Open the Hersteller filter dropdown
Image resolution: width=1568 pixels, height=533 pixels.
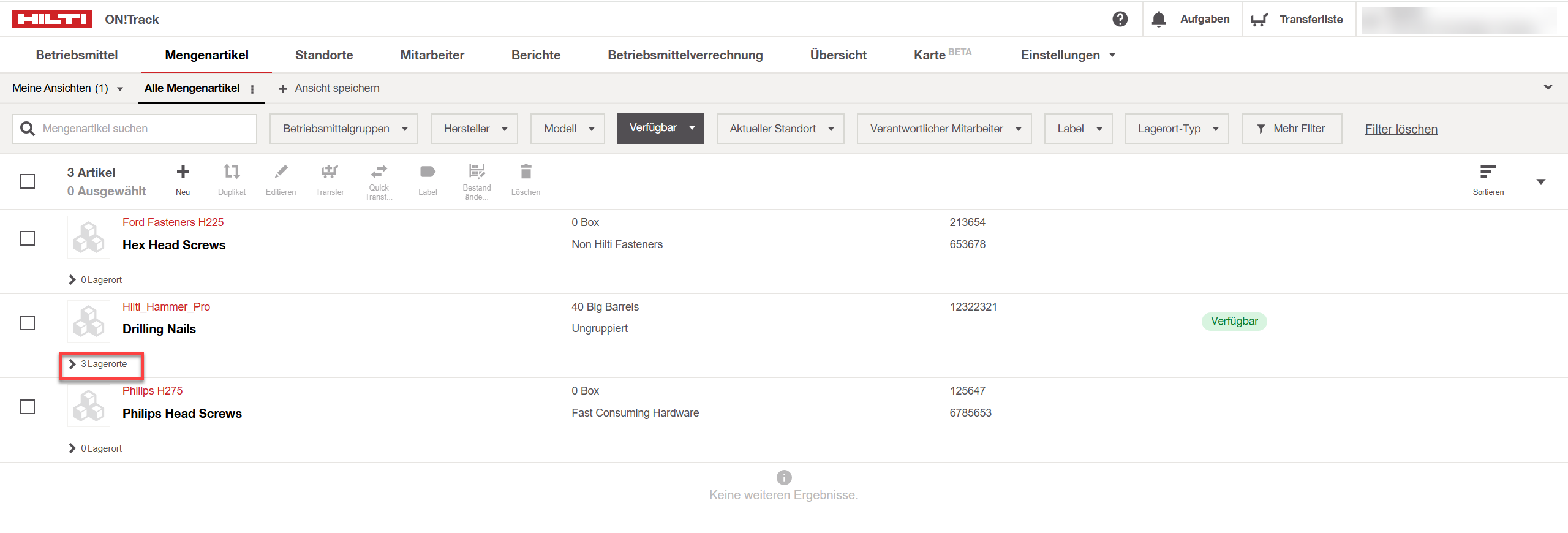tap(474, 129)
